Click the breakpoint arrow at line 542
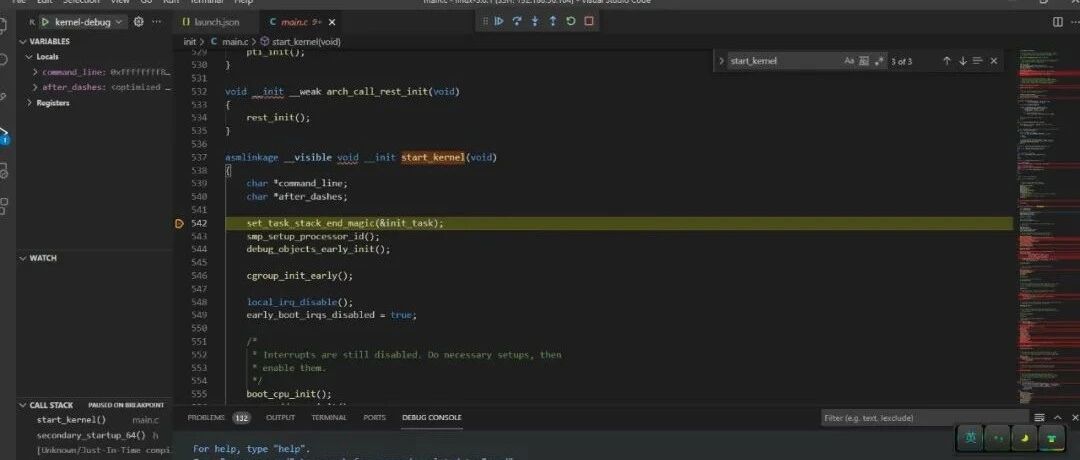The image size is (1080, 460). (179, 223)
